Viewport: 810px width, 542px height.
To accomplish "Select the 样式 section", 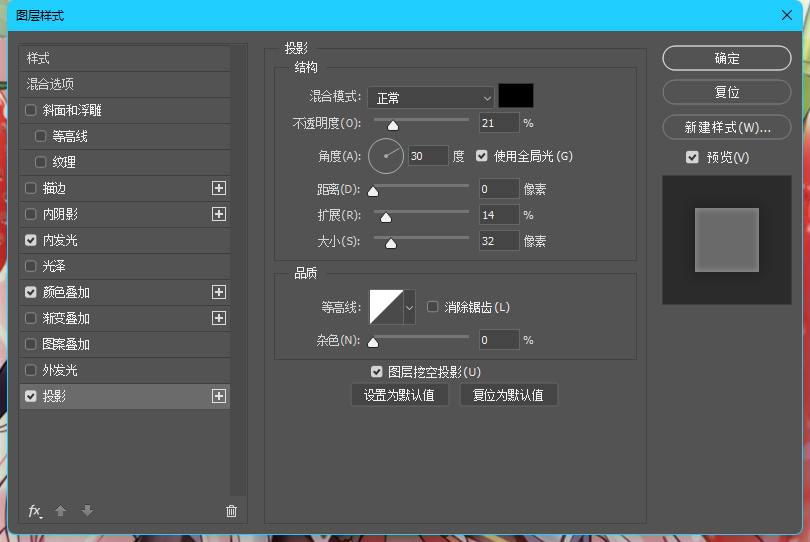I will tap(124, 58).
